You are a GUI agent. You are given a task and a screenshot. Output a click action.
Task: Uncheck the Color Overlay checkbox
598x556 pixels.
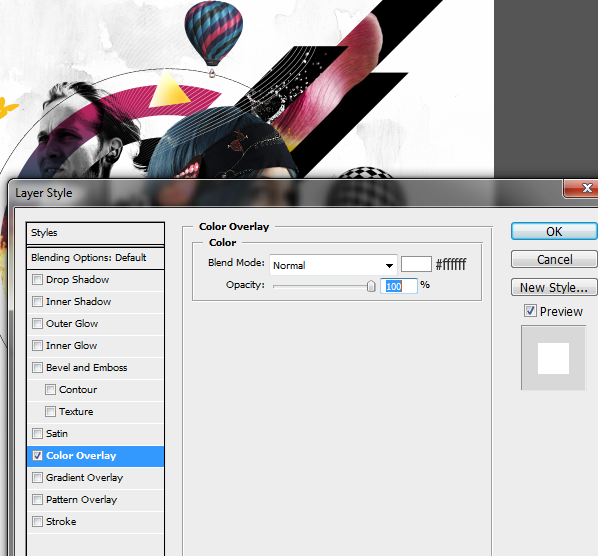click(x=37, y=456)
